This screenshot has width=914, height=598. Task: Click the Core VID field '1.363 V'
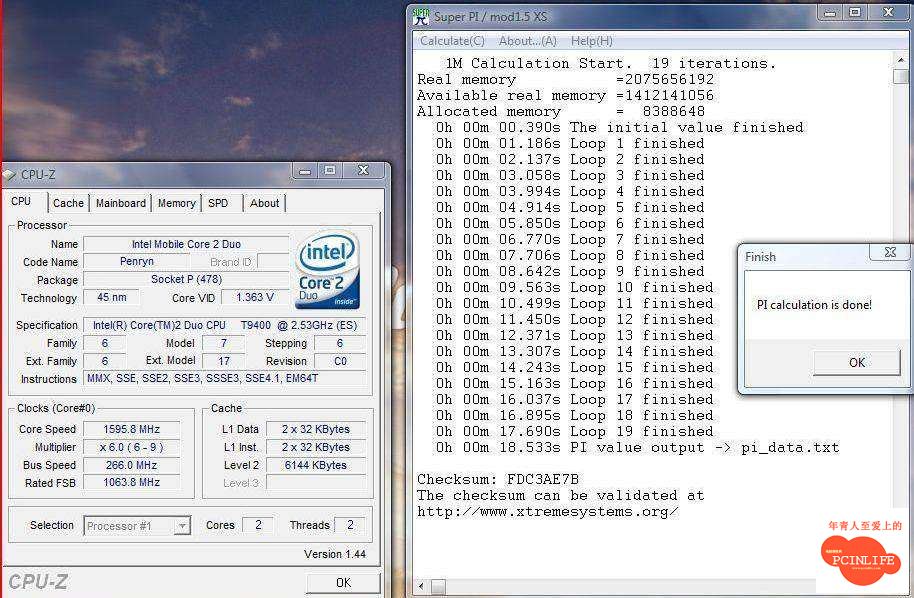click(255, 297)
